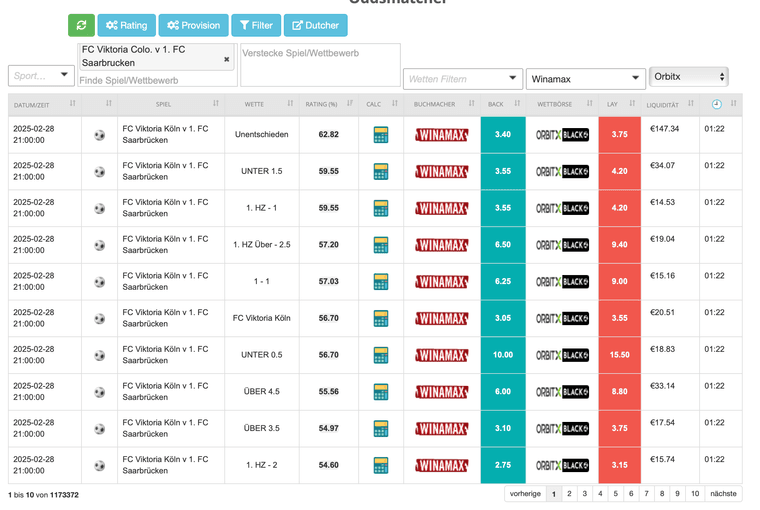
Task: Click the rating value 62.82
Action: coord(329,134)
